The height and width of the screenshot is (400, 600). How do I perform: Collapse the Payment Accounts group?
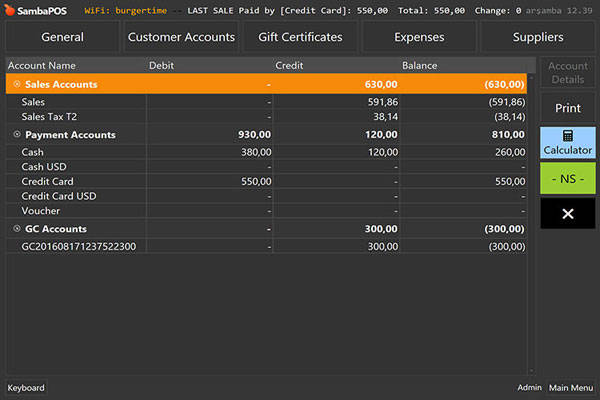pos(17,135)
